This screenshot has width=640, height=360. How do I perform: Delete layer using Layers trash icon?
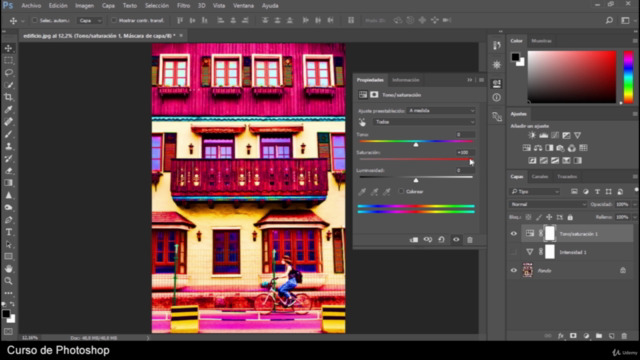pos(624,336)
